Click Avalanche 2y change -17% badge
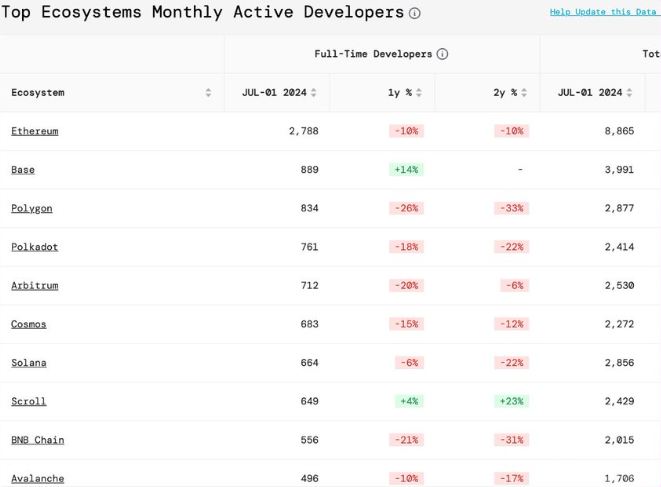661x487 pixels. [512, 479]
